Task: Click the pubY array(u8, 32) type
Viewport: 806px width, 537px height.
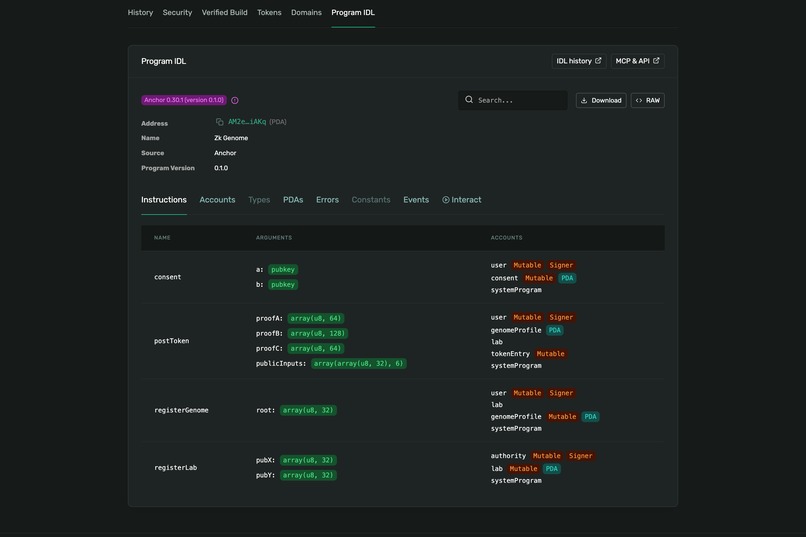Action: tap(308, 475)
